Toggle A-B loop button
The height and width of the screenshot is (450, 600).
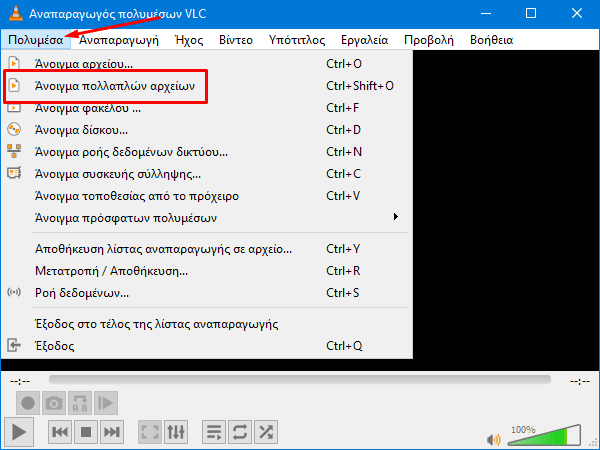80,403
